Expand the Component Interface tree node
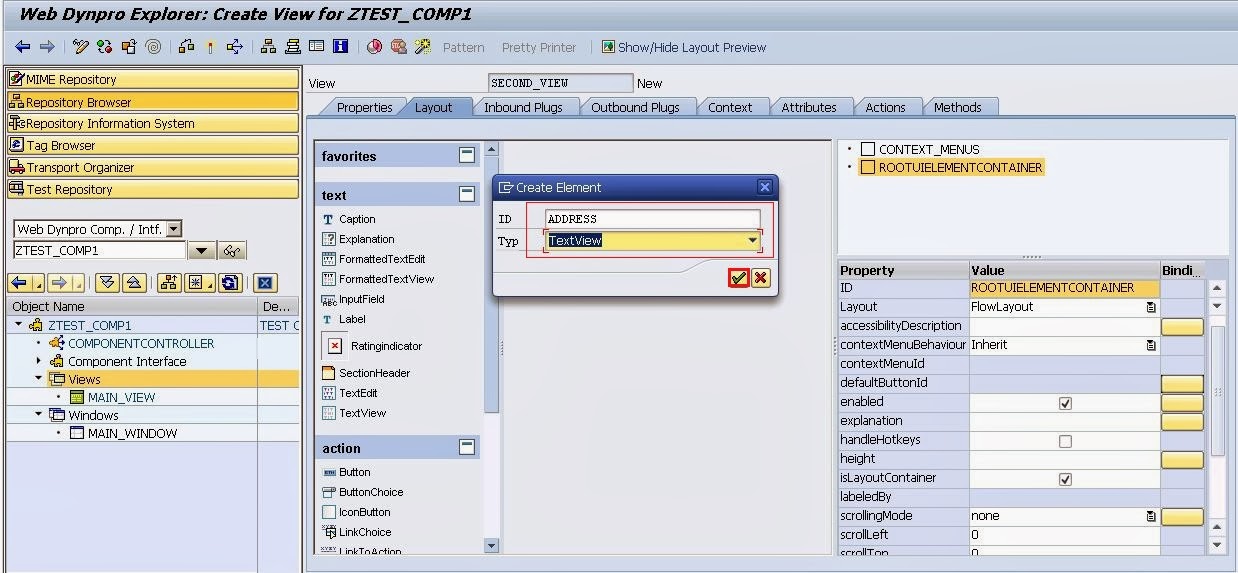The image size is (1238, 573). click(40, 361)
